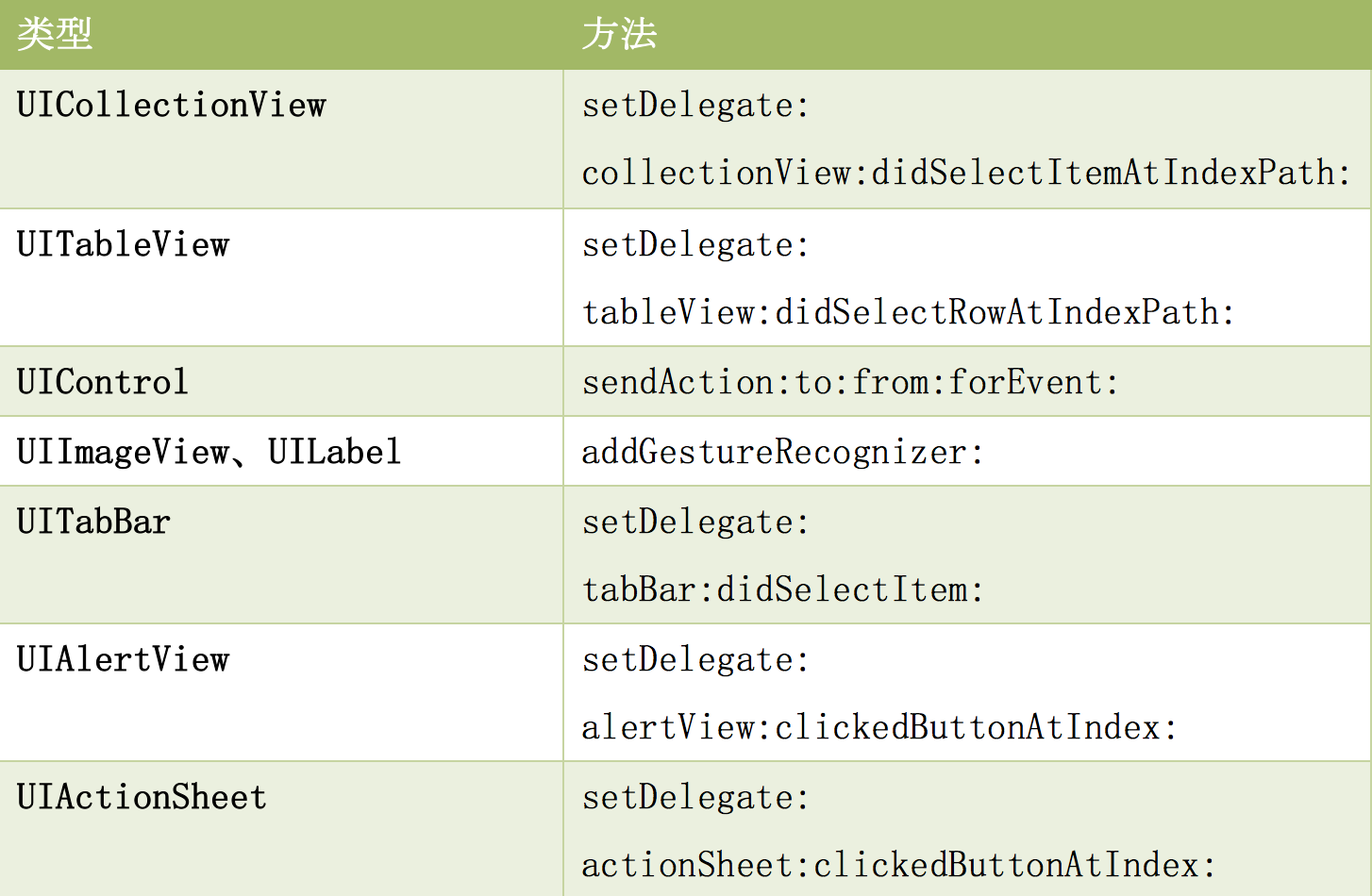Screen dimensions: 1372x896
Task: Click setDelegate: in the UITabBar row
Action: point(695,522)
